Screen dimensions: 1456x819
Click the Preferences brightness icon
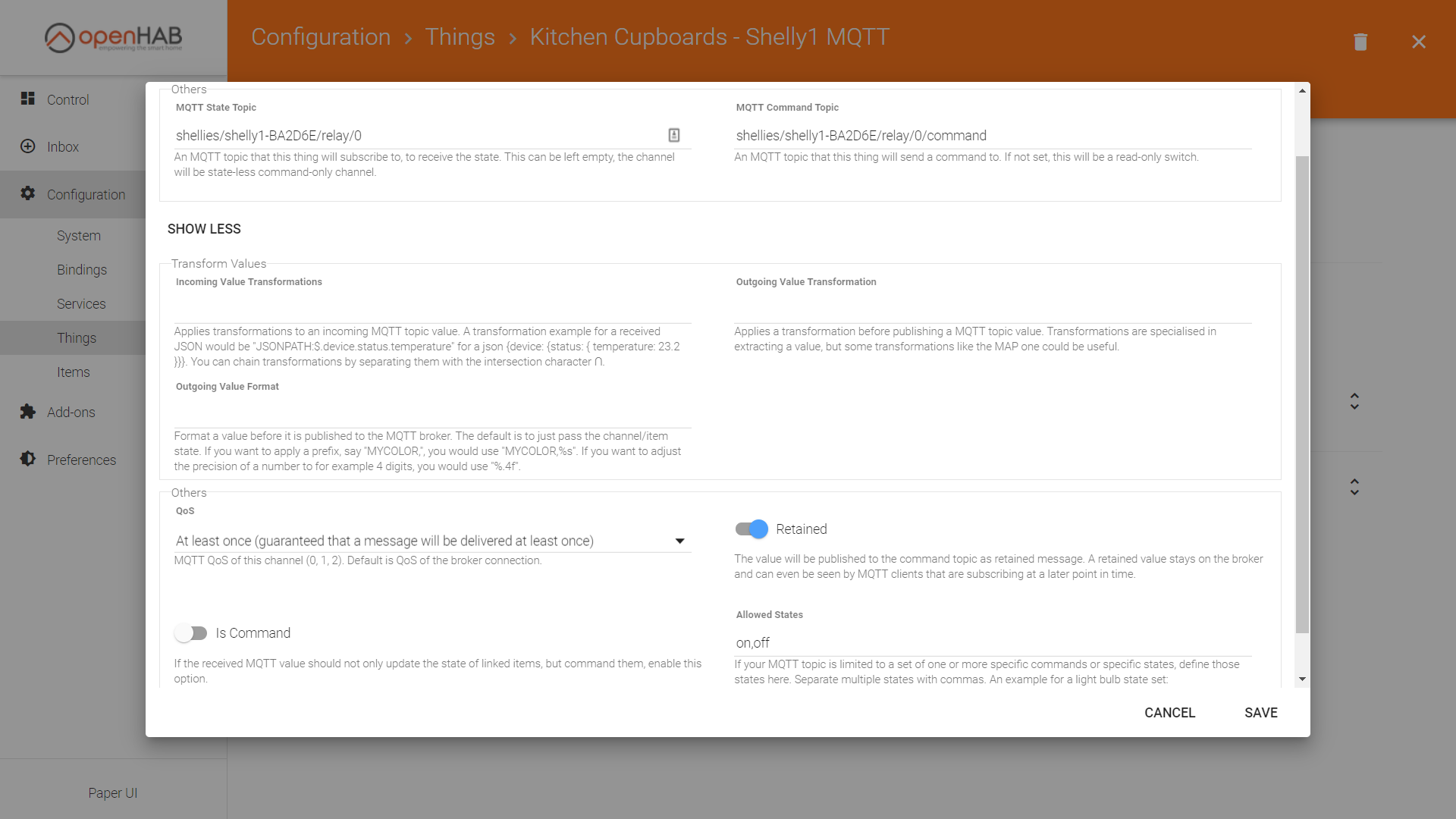click(x=28, y=459)
